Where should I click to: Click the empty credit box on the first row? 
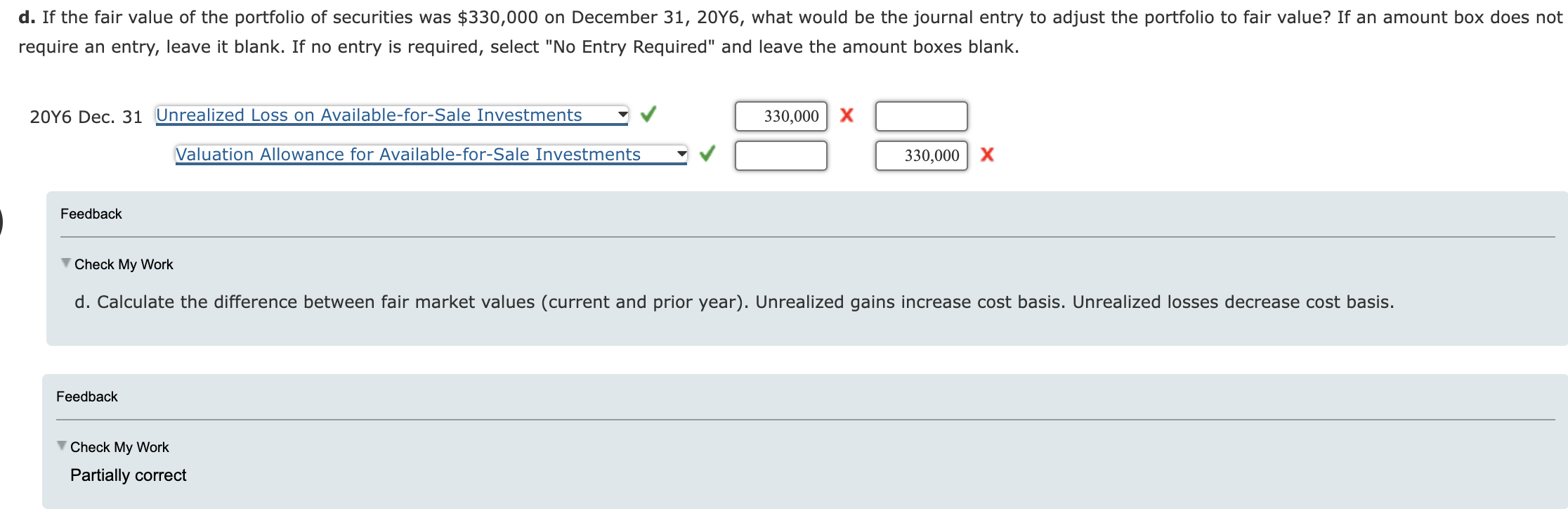coord(921,115)
